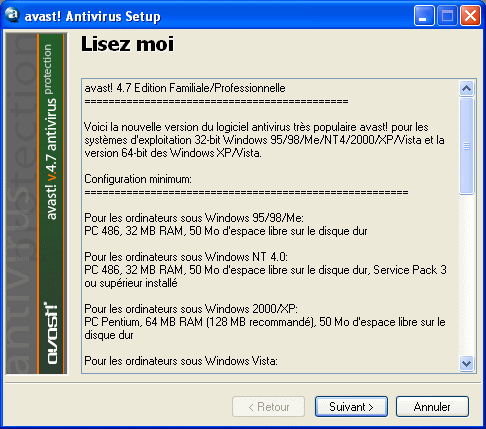Click the maximize button in title bar
Image resolution: width=486 pixels, height=429 pixels.
[x=447, y=16]
